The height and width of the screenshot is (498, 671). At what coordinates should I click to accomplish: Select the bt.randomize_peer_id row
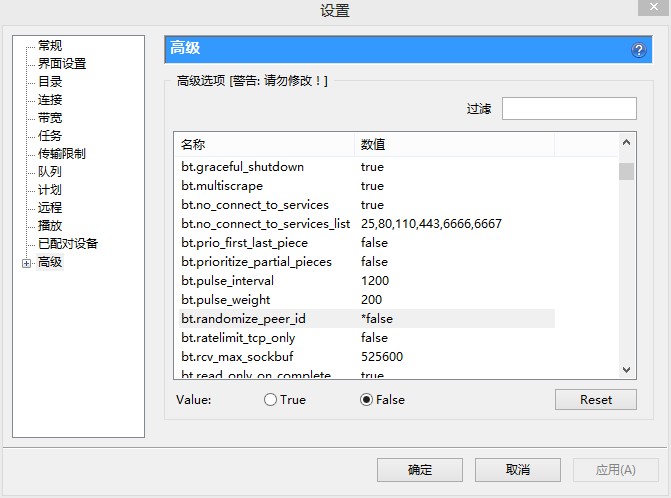coord(243,319)
